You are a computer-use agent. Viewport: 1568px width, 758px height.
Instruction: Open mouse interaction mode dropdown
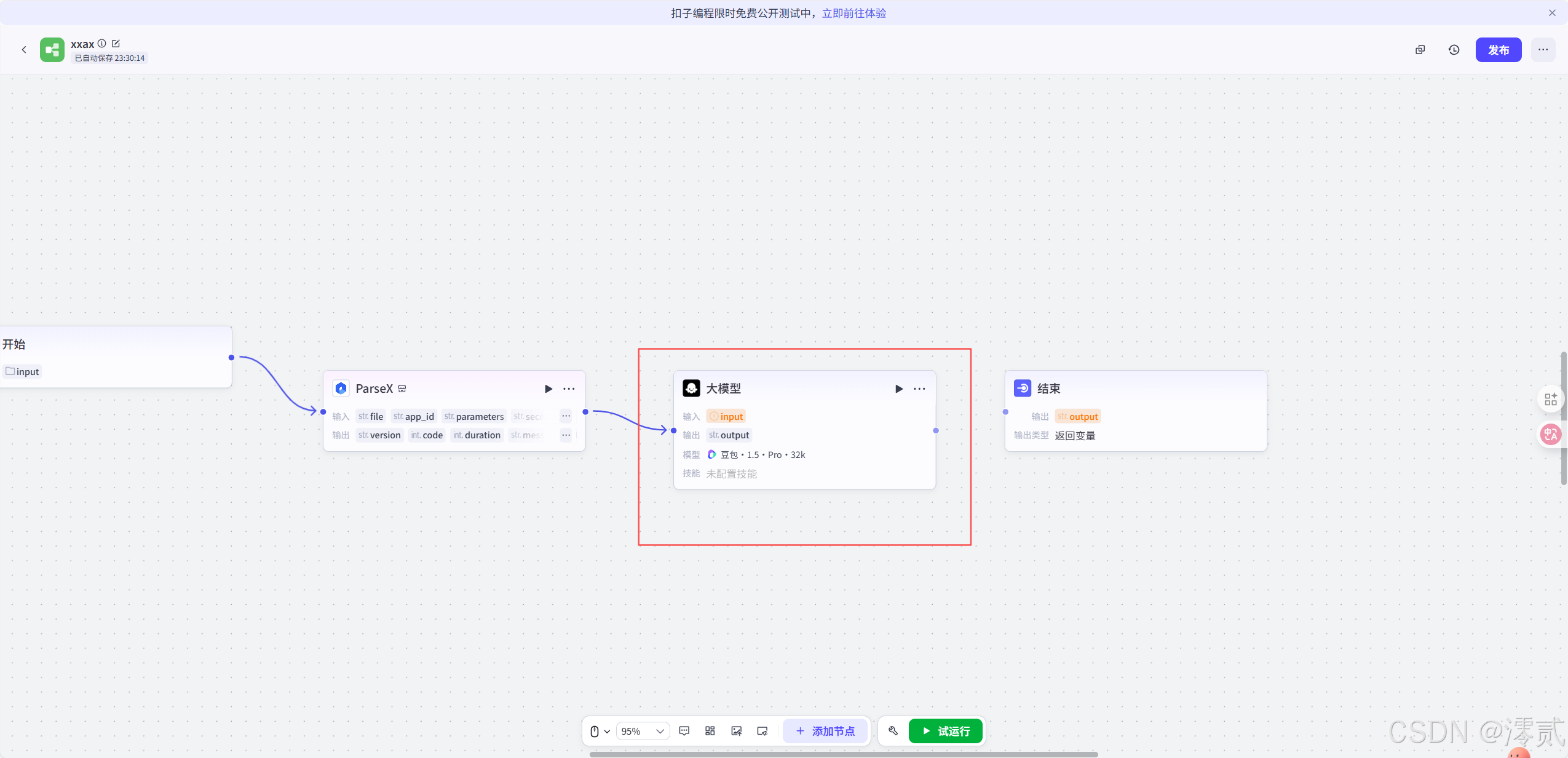coord(599,731)
